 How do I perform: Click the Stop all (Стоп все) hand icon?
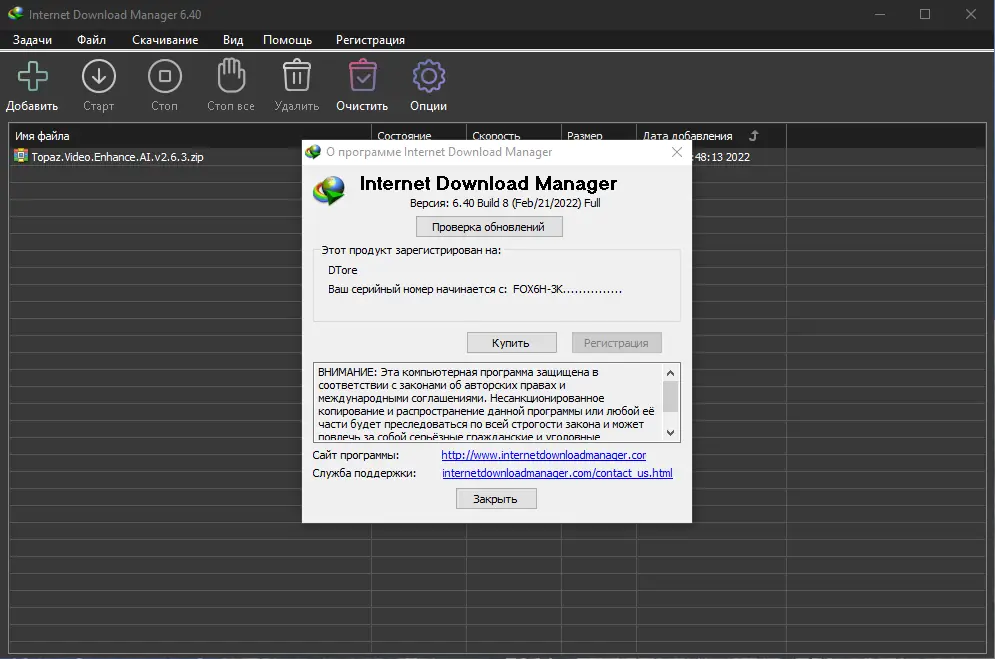point(231,75)
